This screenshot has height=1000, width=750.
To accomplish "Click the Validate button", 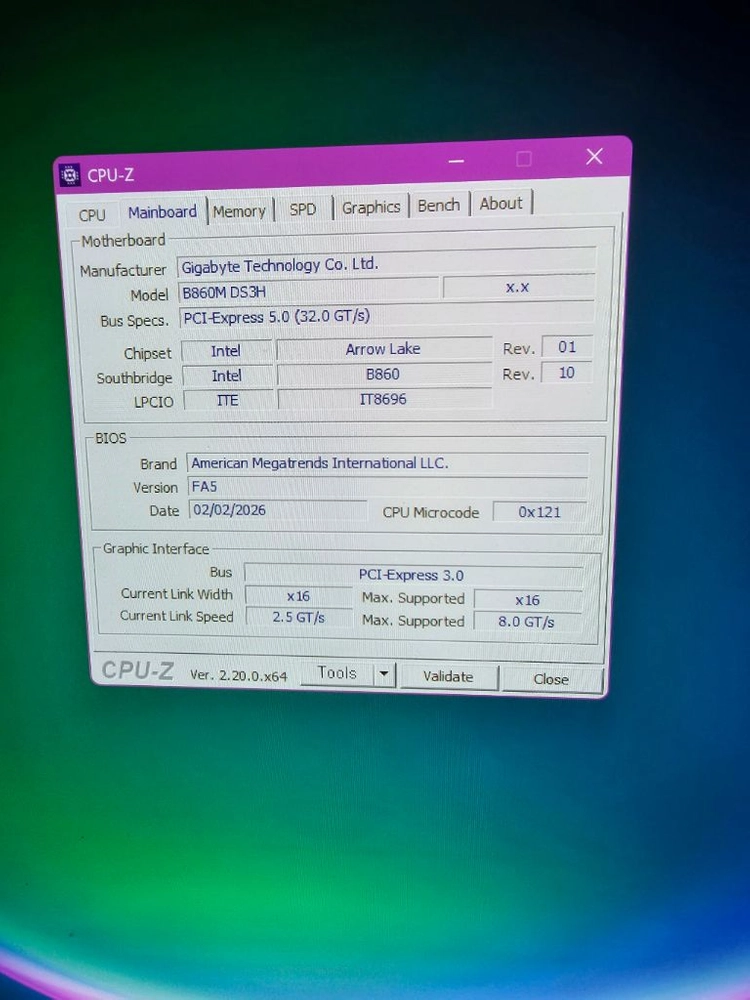I will tap(448, 677).
